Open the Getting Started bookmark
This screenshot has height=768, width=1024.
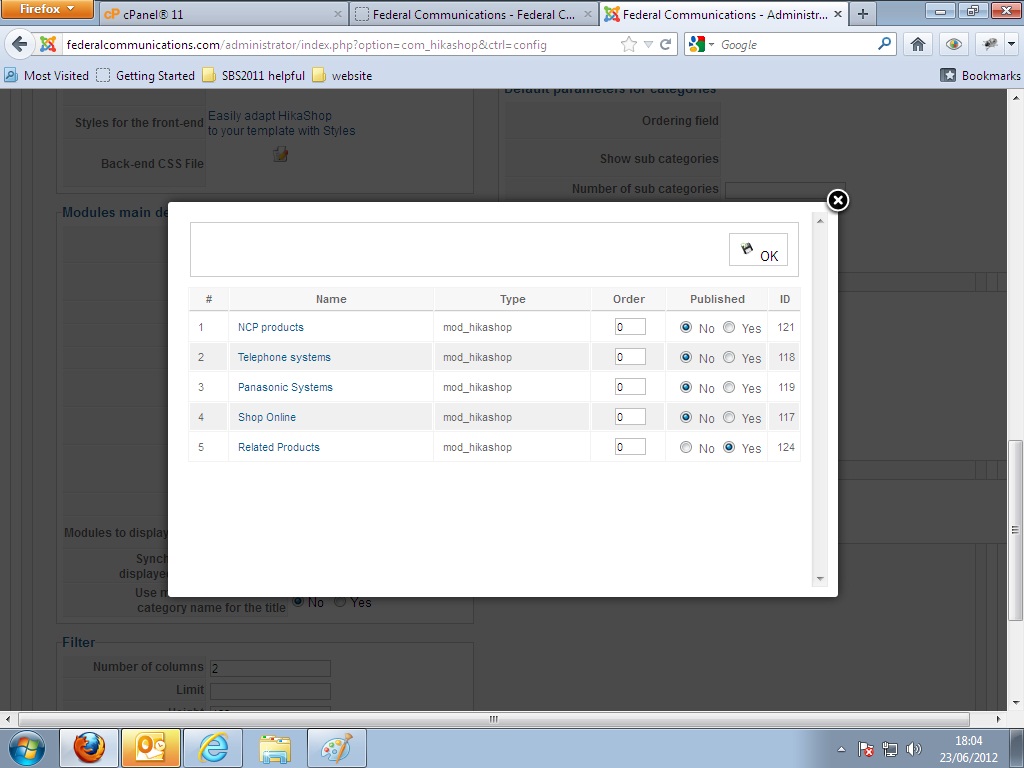click(146, 76)
